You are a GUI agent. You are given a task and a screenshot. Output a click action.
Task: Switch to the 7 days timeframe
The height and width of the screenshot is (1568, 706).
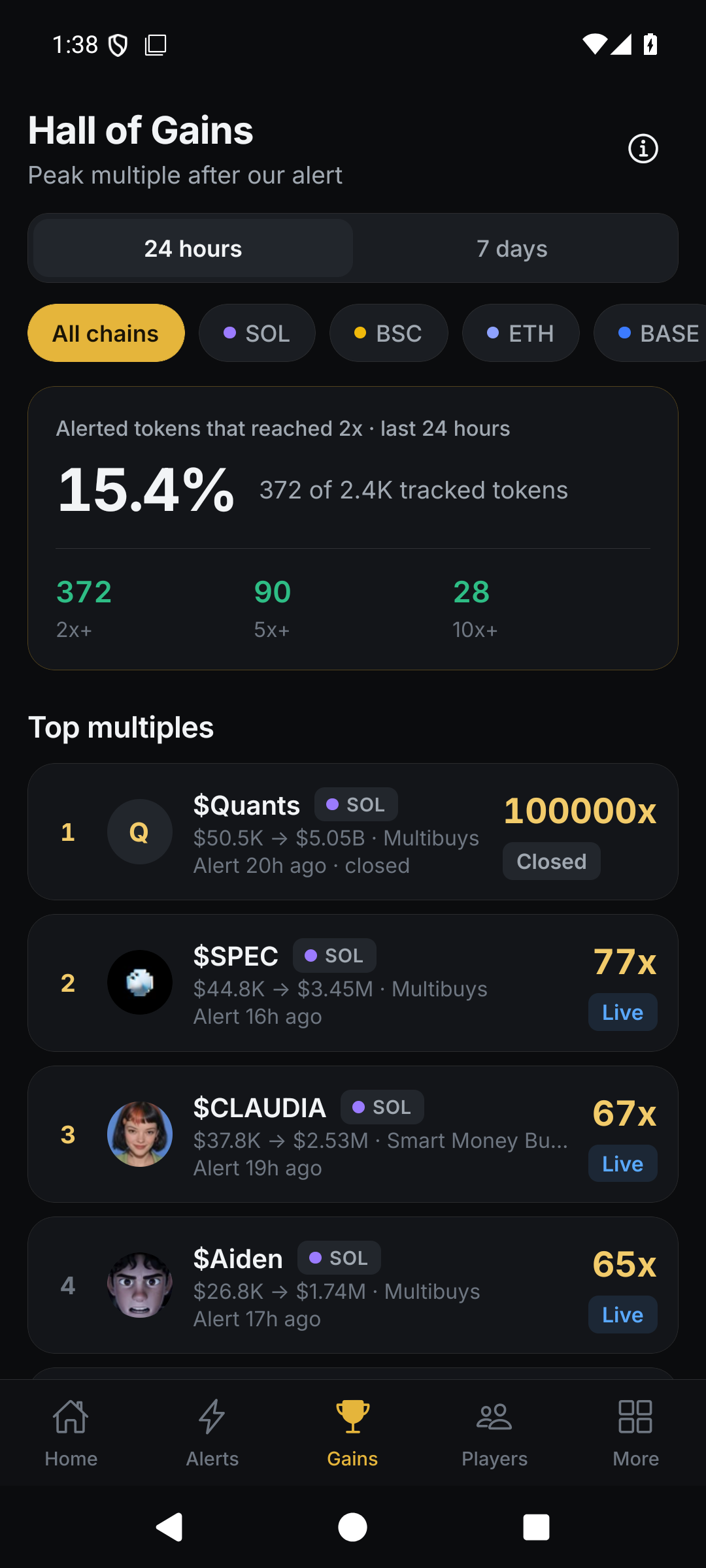512,248
